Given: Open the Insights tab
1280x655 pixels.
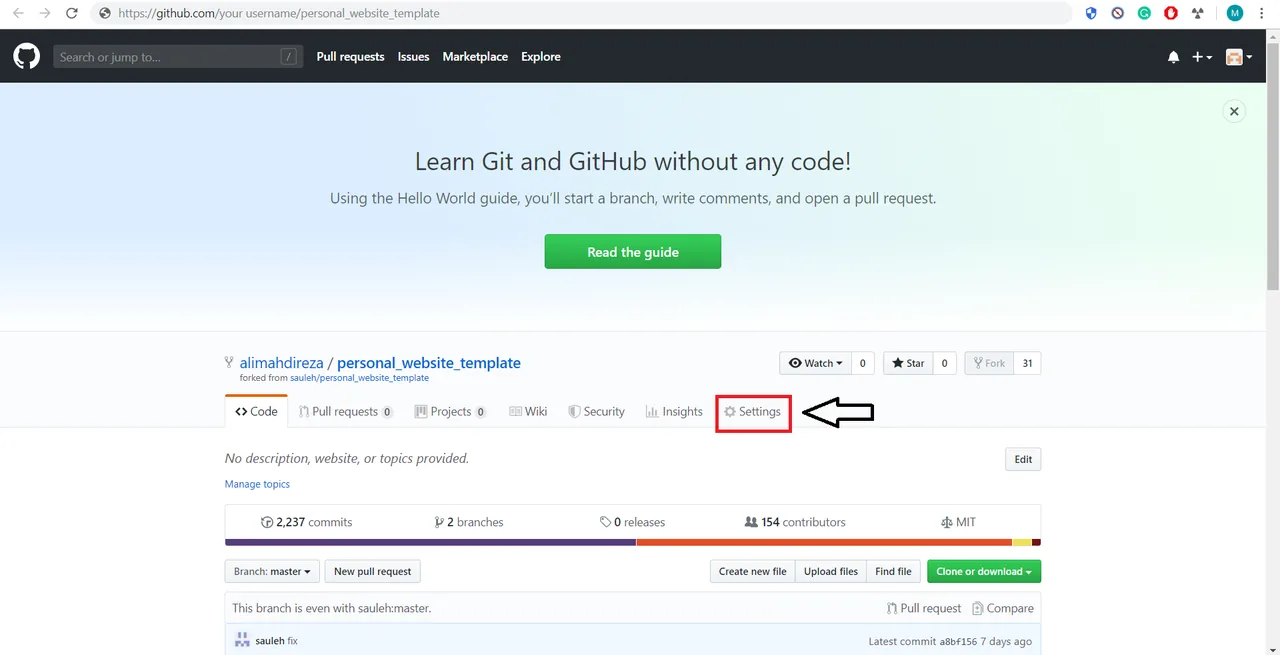Looking at the screenshot, I should [674, 411].
